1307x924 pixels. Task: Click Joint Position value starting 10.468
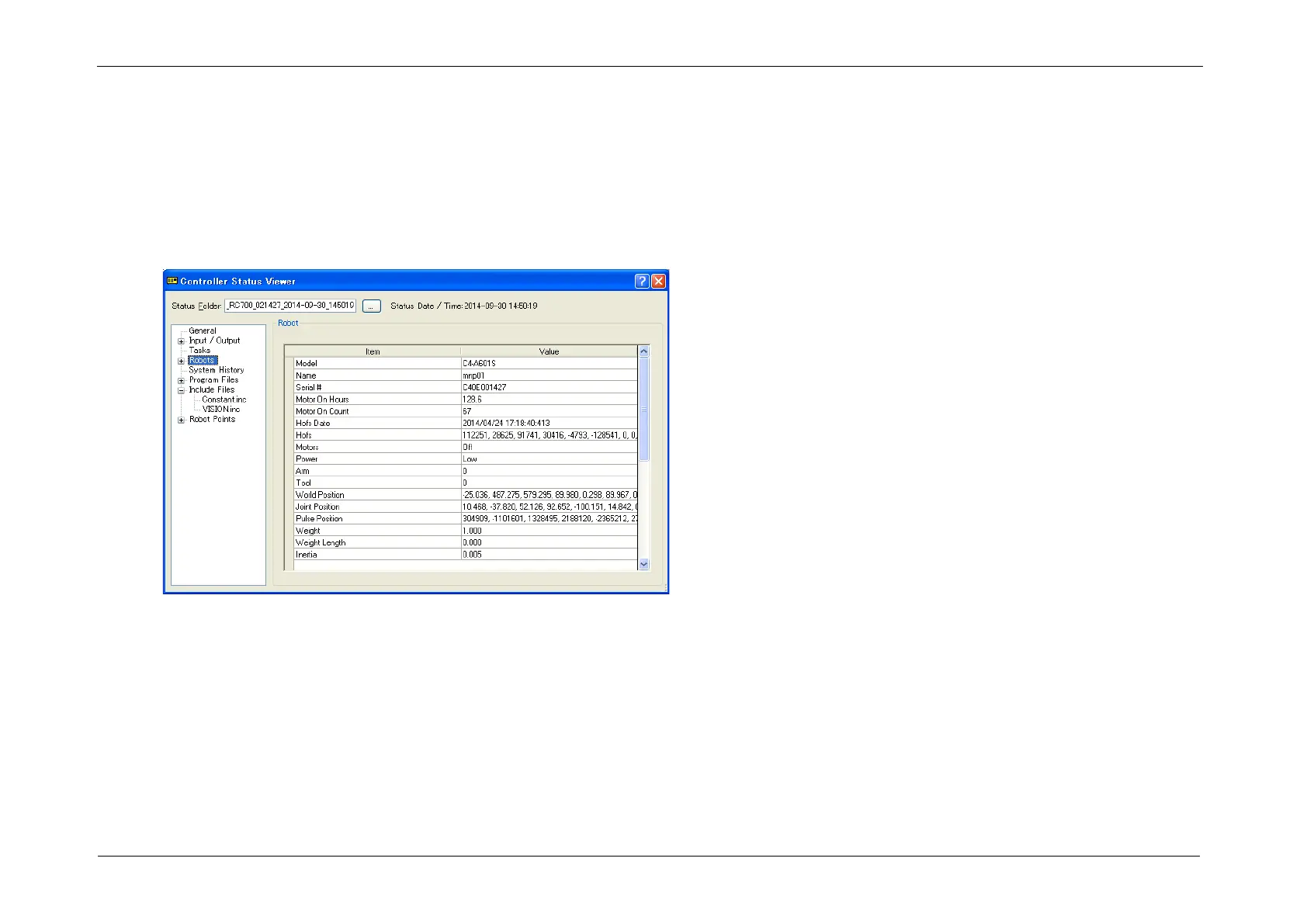point(549,507)
